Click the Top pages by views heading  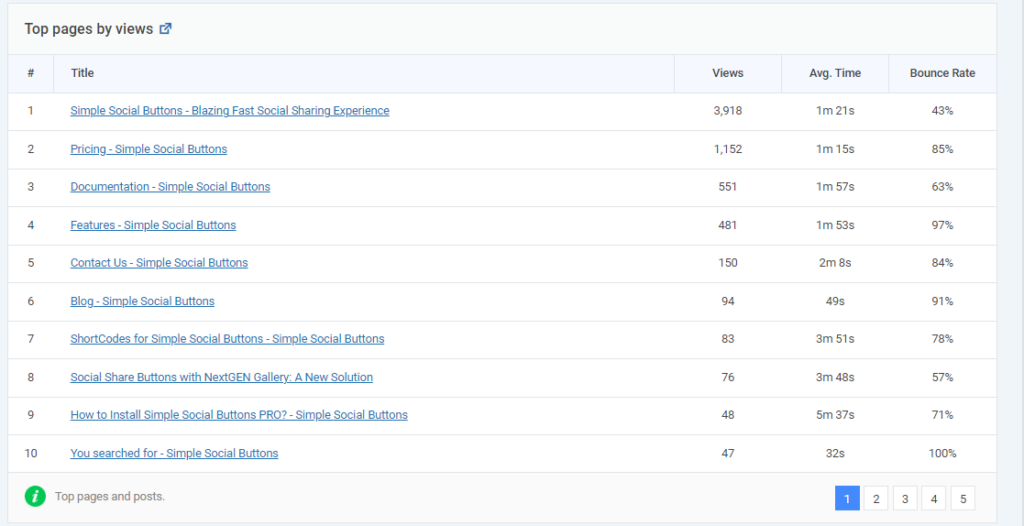click(x=89, y=29)
